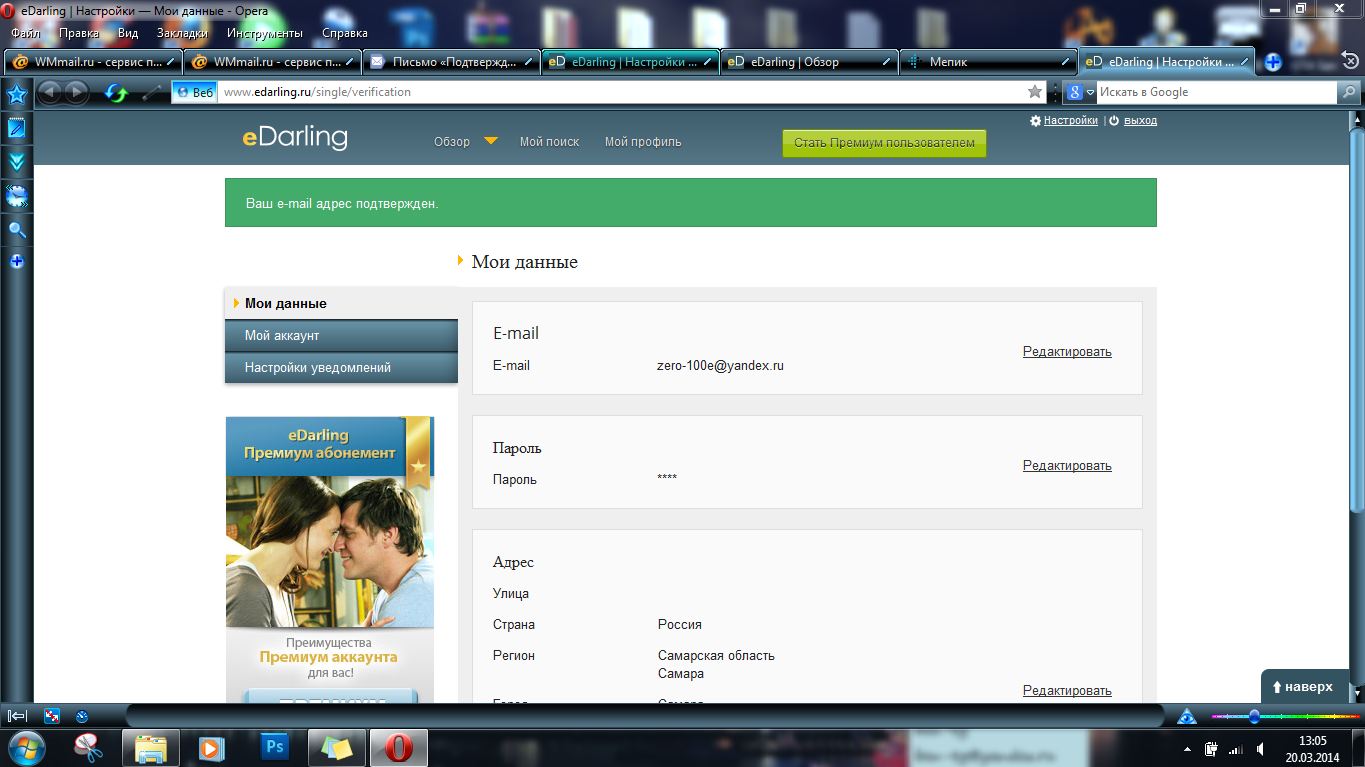Open the history clock panel in sidebar
The height and width of the screenshot is (767, 1365).
click(16, 196)
